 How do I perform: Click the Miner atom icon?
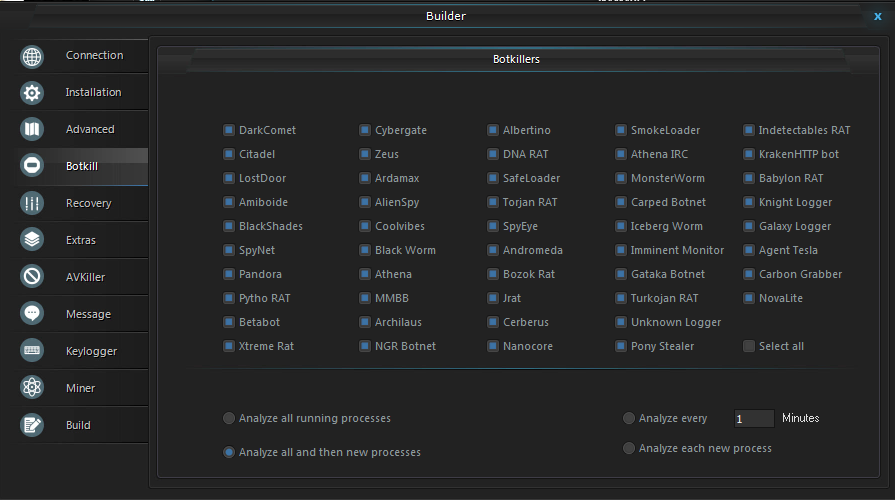click(x=32, y=388)
